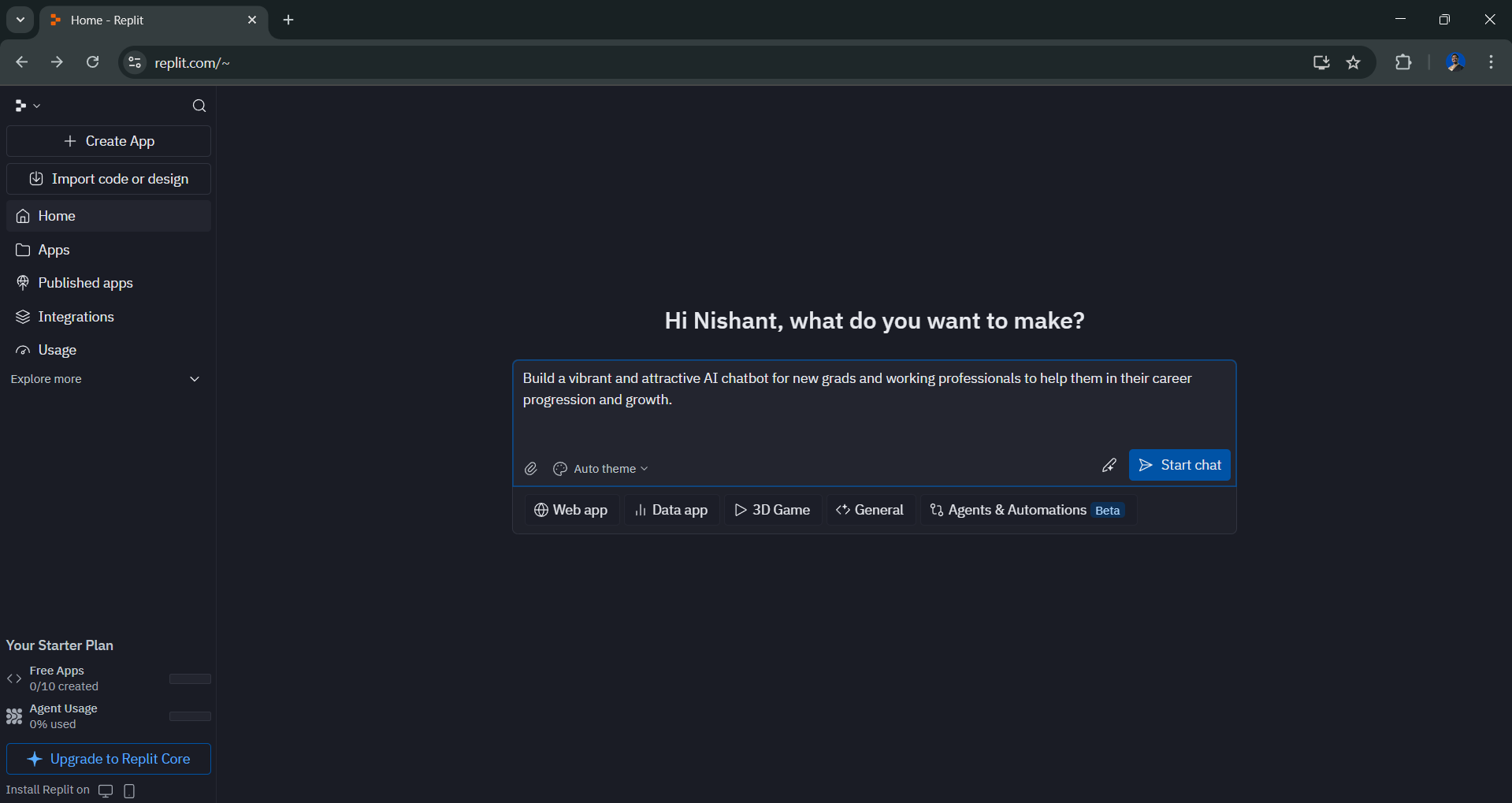This screenshot has width=1512, height=803.
Task: Open the Usage page
Action: click(109, 350)
